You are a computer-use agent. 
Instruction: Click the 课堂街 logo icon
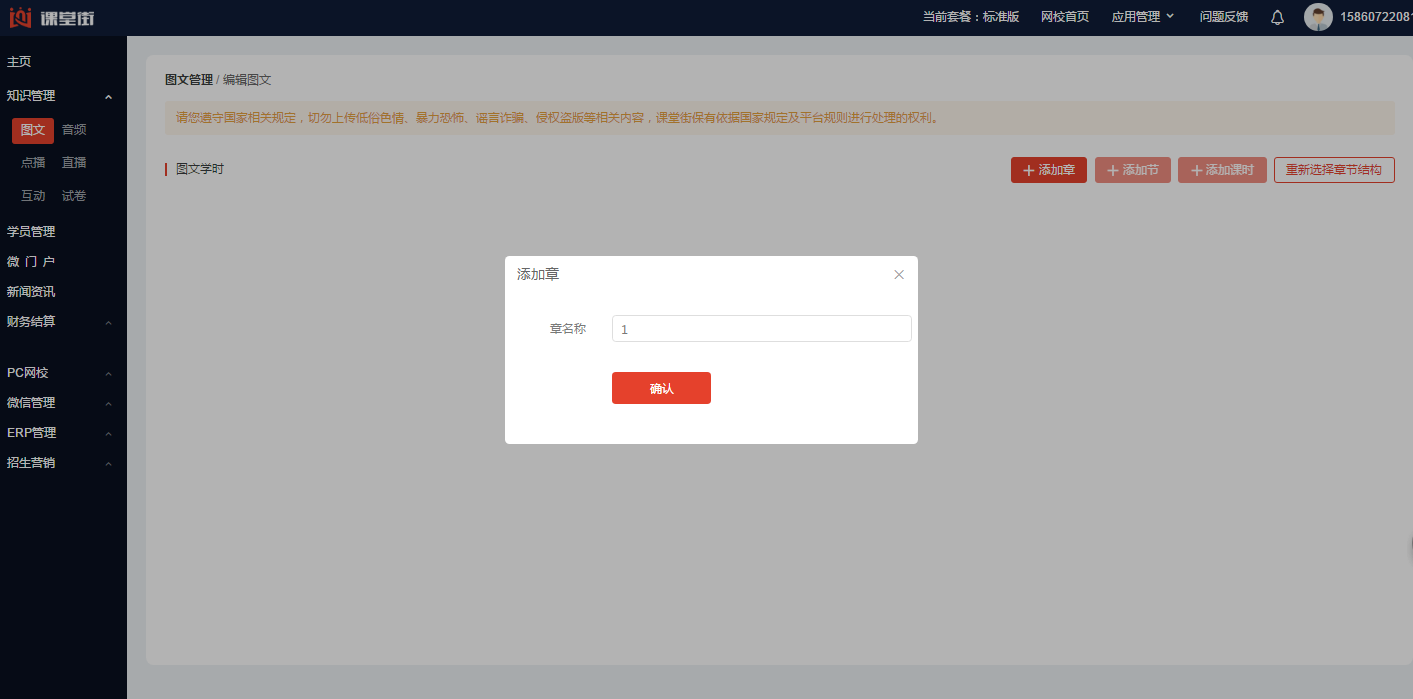(x=20, y=17)
